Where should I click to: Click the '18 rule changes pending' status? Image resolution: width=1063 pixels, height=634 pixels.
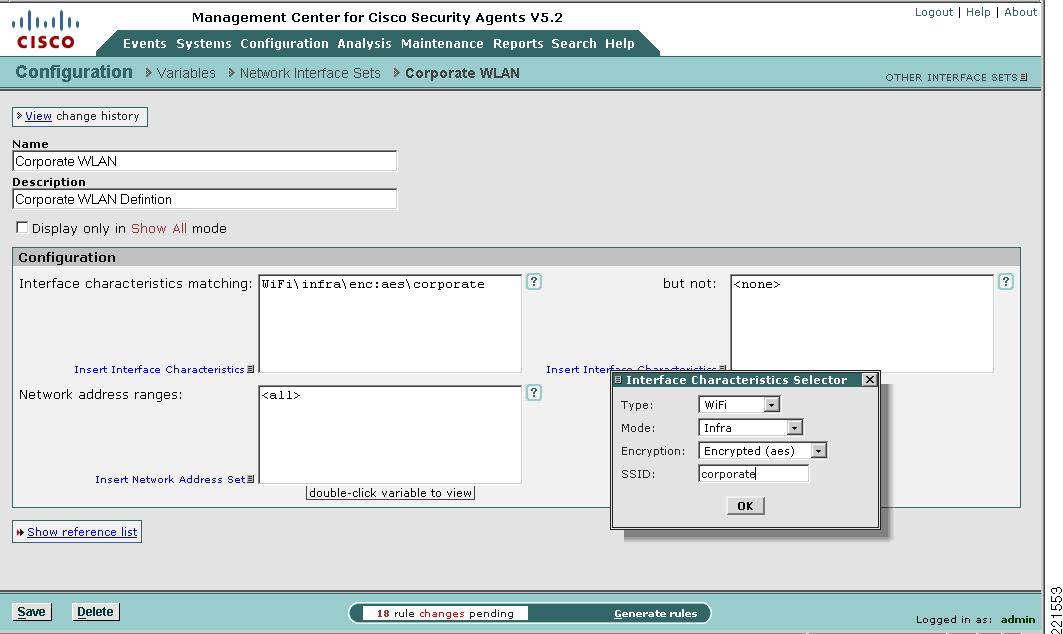[445, 614]
